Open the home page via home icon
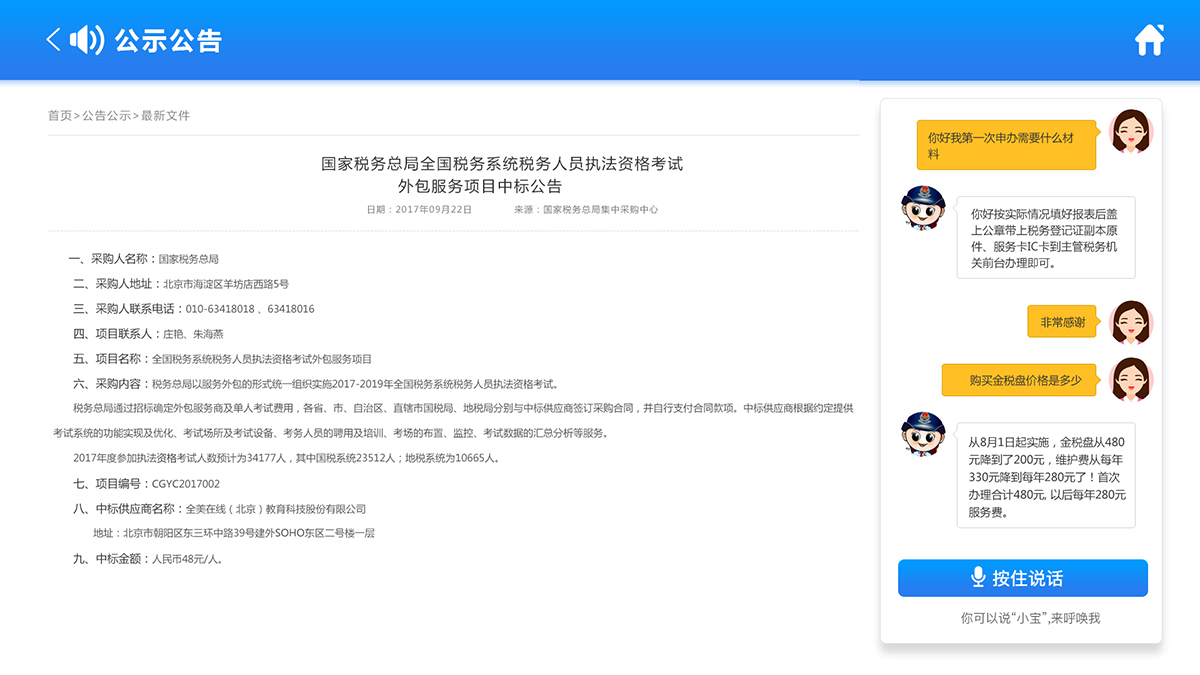Image resolution: width=1200 pixels, height=675 pixels. point(1150,38)
